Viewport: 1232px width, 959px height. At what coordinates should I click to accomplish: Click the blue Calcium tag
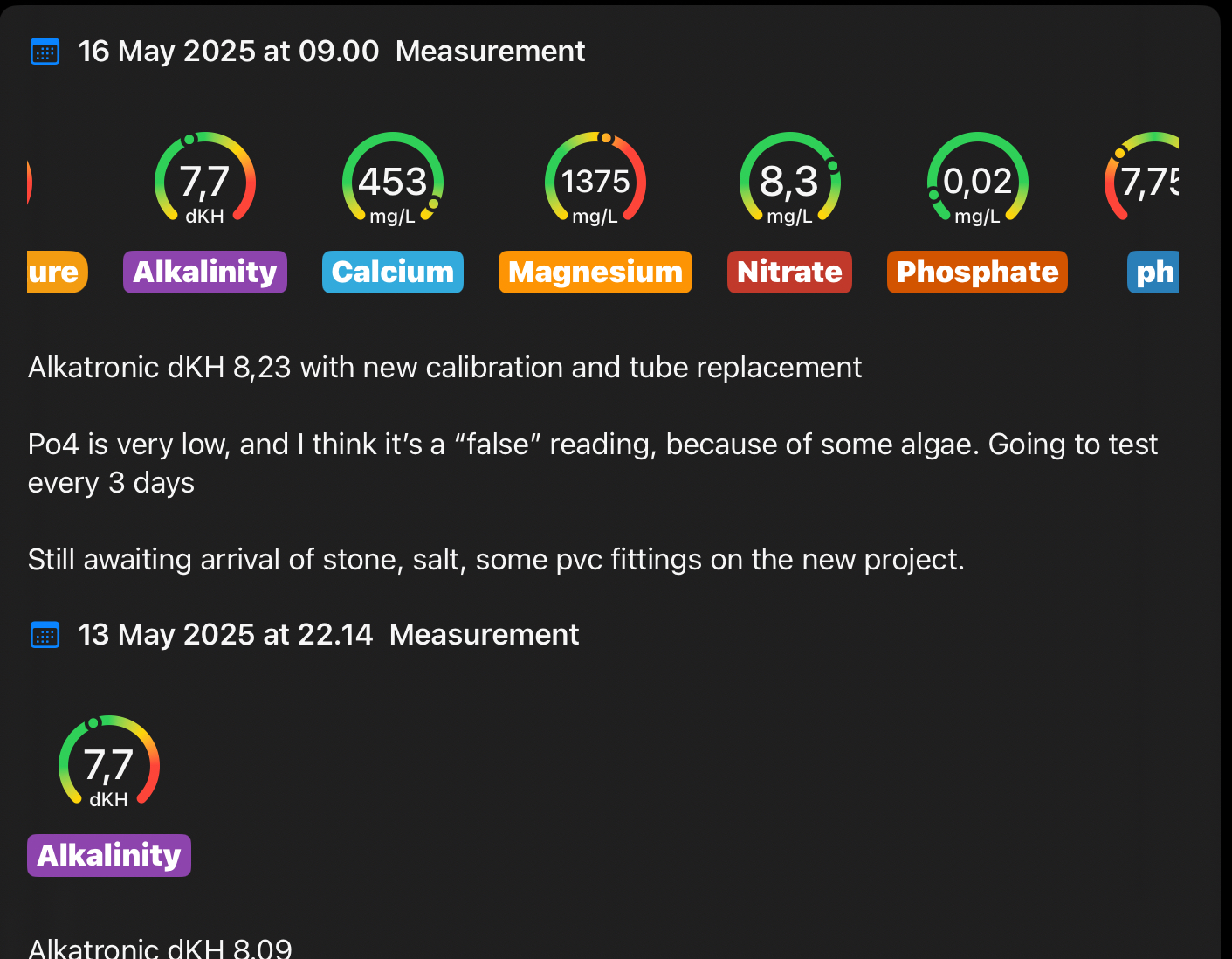[393, 272]
